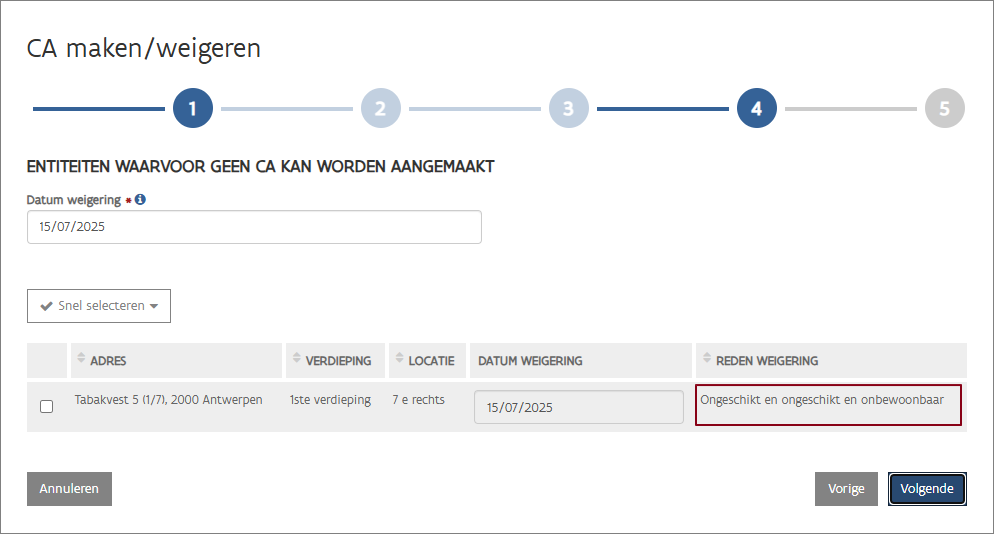This screenshot has width=994, height=534.
Task: Go to step 5 circle
Action: click(944, 109)
